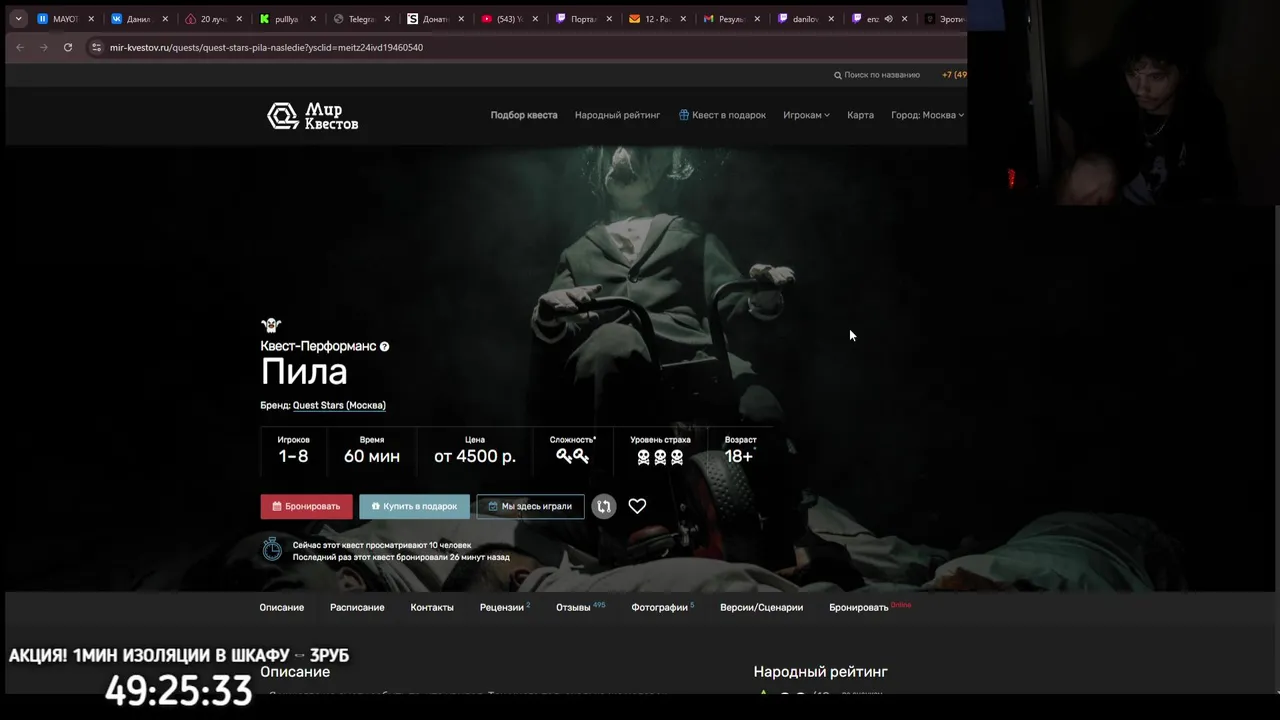Open the tab search dropdown arrow
The height and width of the screenshot is (720, 1280).
pos(18,19)
